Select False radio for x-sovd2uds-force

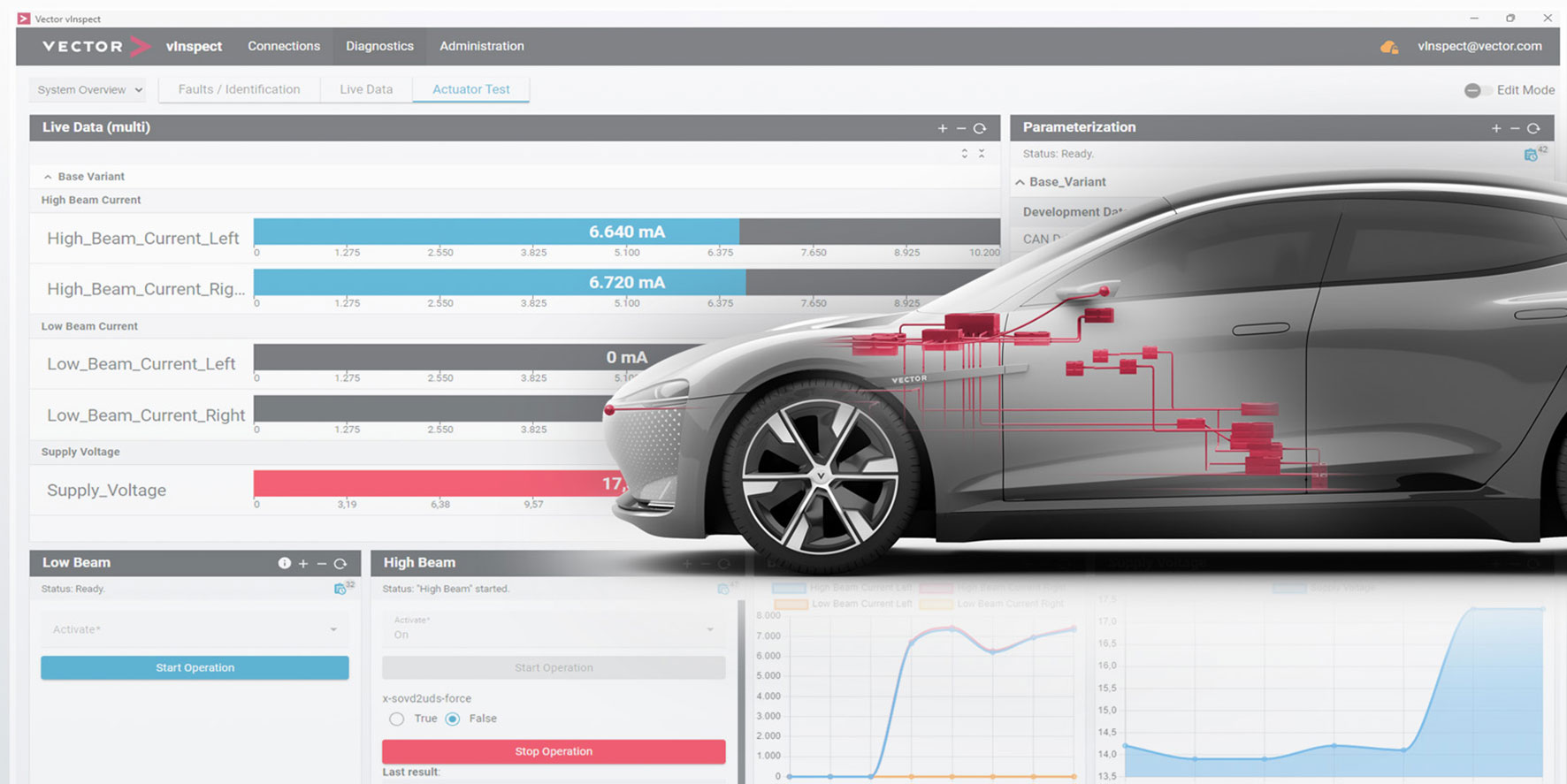tap(453, 719)
